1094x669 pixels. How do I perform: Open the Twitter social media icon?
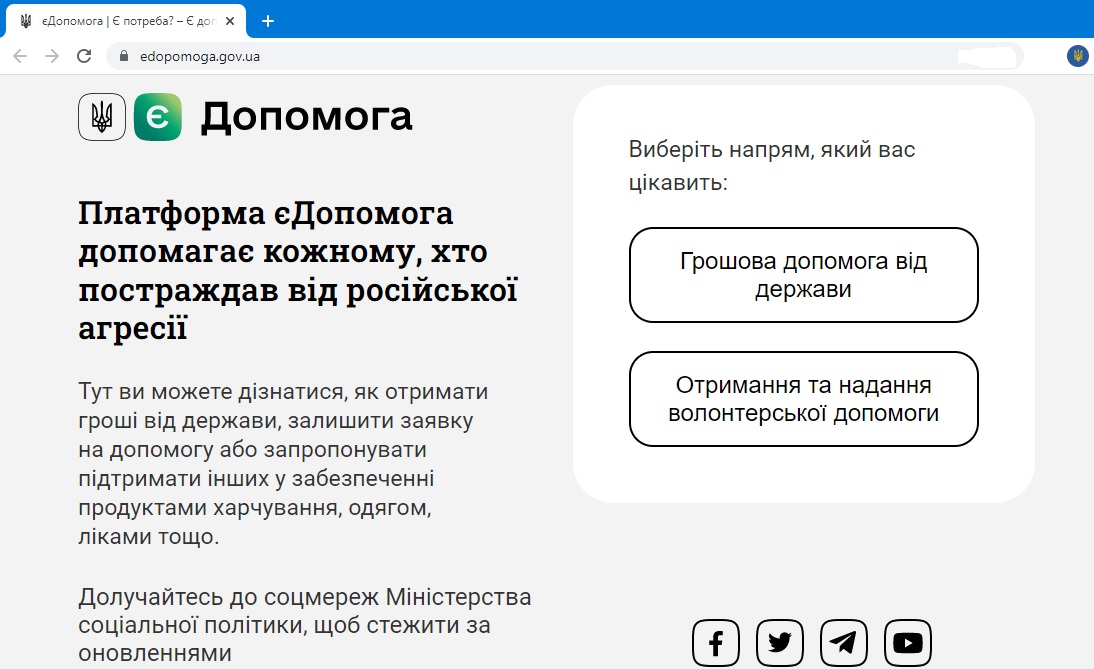click(x=780, y=642)
